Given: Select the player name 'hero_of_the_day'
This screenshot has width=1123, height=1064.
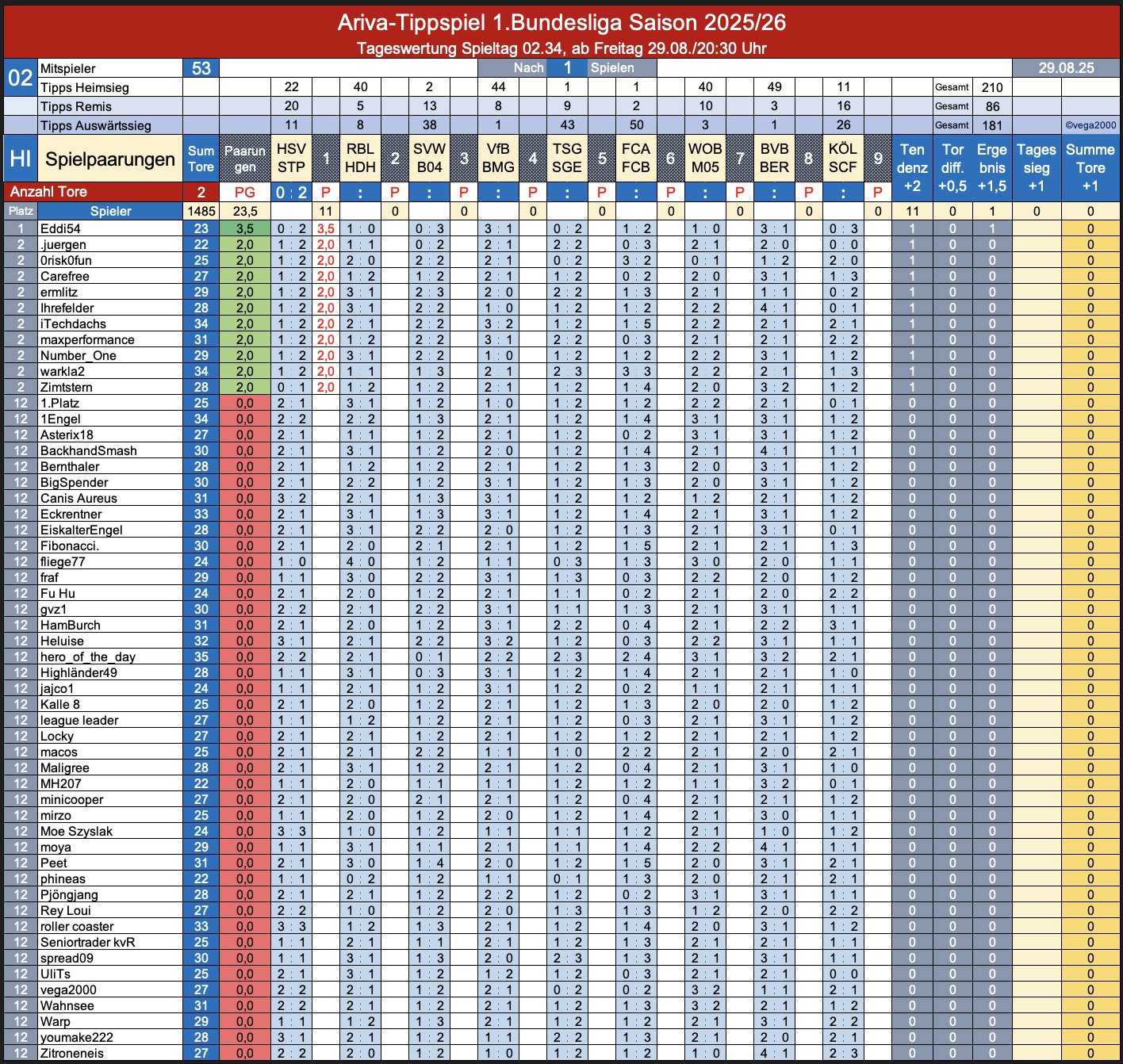Looking at the screenshot, I should tap(87, 656).
